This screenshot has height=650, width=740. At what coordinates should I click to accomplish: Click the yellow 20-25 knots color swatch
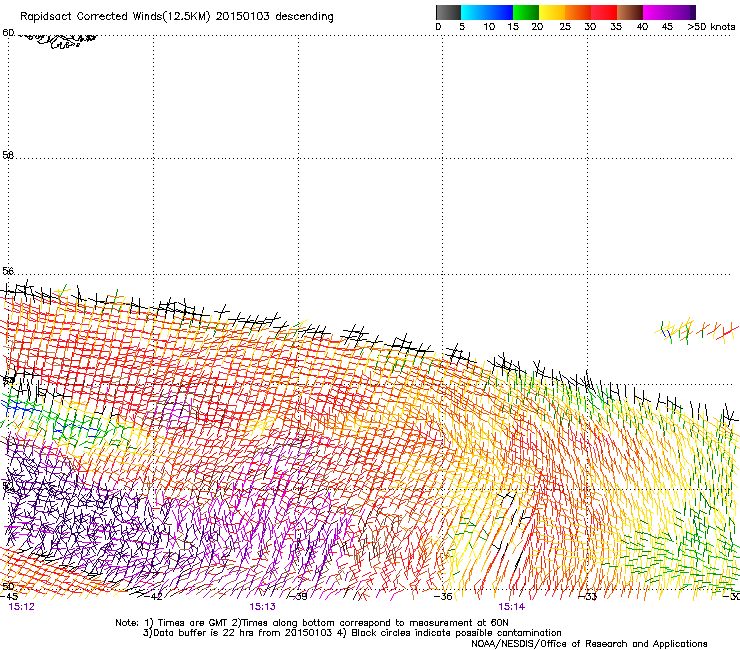pyautogui.click(x=552, y=12)
